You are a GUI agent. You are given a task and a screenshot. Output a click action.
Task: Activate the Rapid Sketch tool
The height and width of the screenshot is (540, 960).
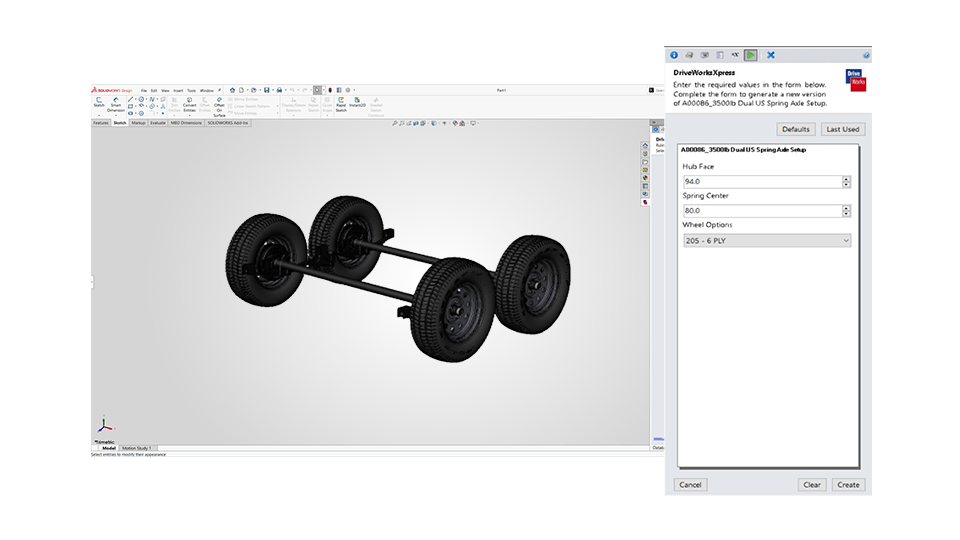[x=340, y=102]
